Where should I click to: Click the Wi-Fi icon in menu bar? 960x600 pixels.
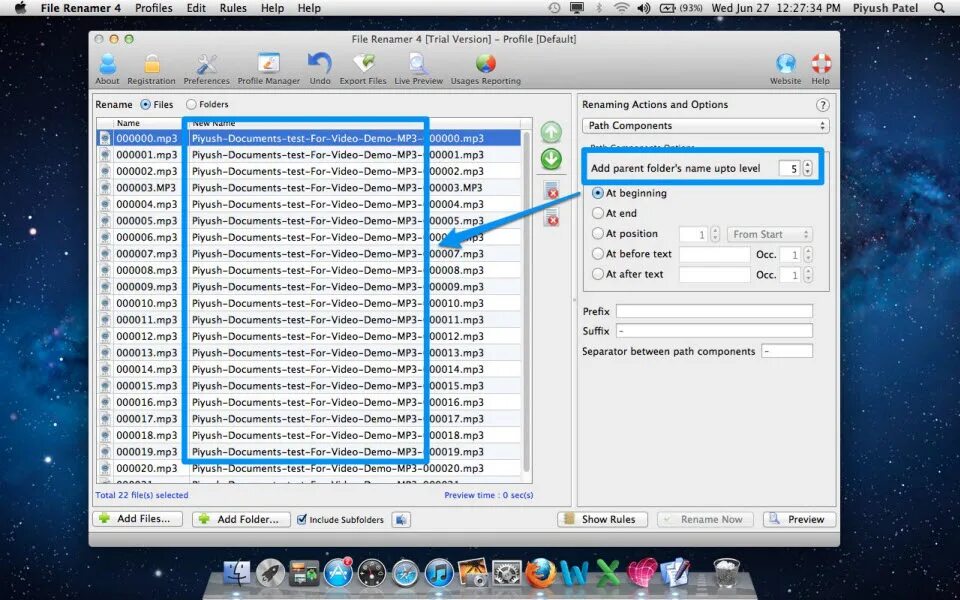(x=621, y=8)
